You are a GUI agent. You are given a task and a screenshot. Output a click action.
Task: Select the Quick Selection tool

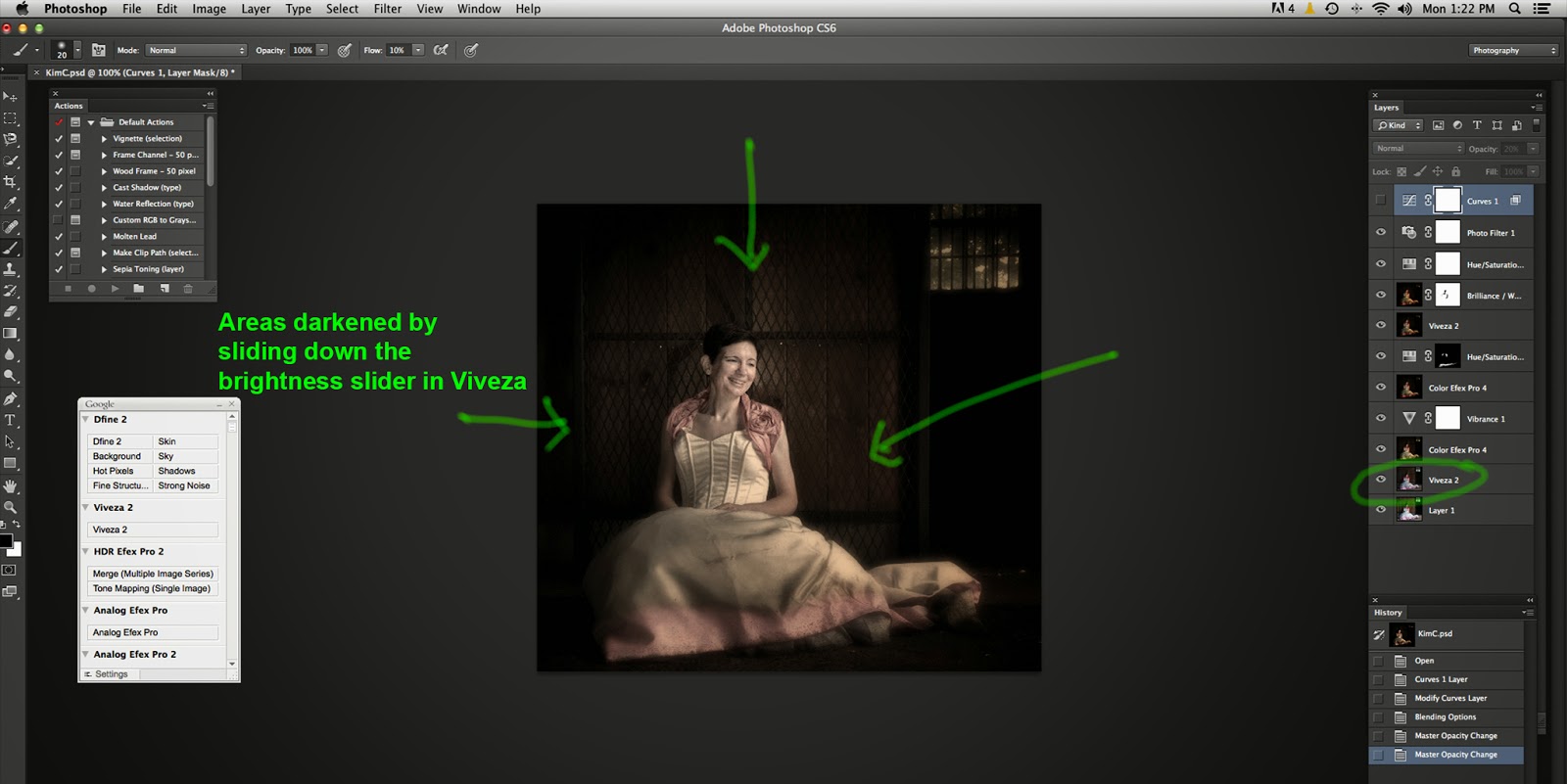click(x=10, y=161)
